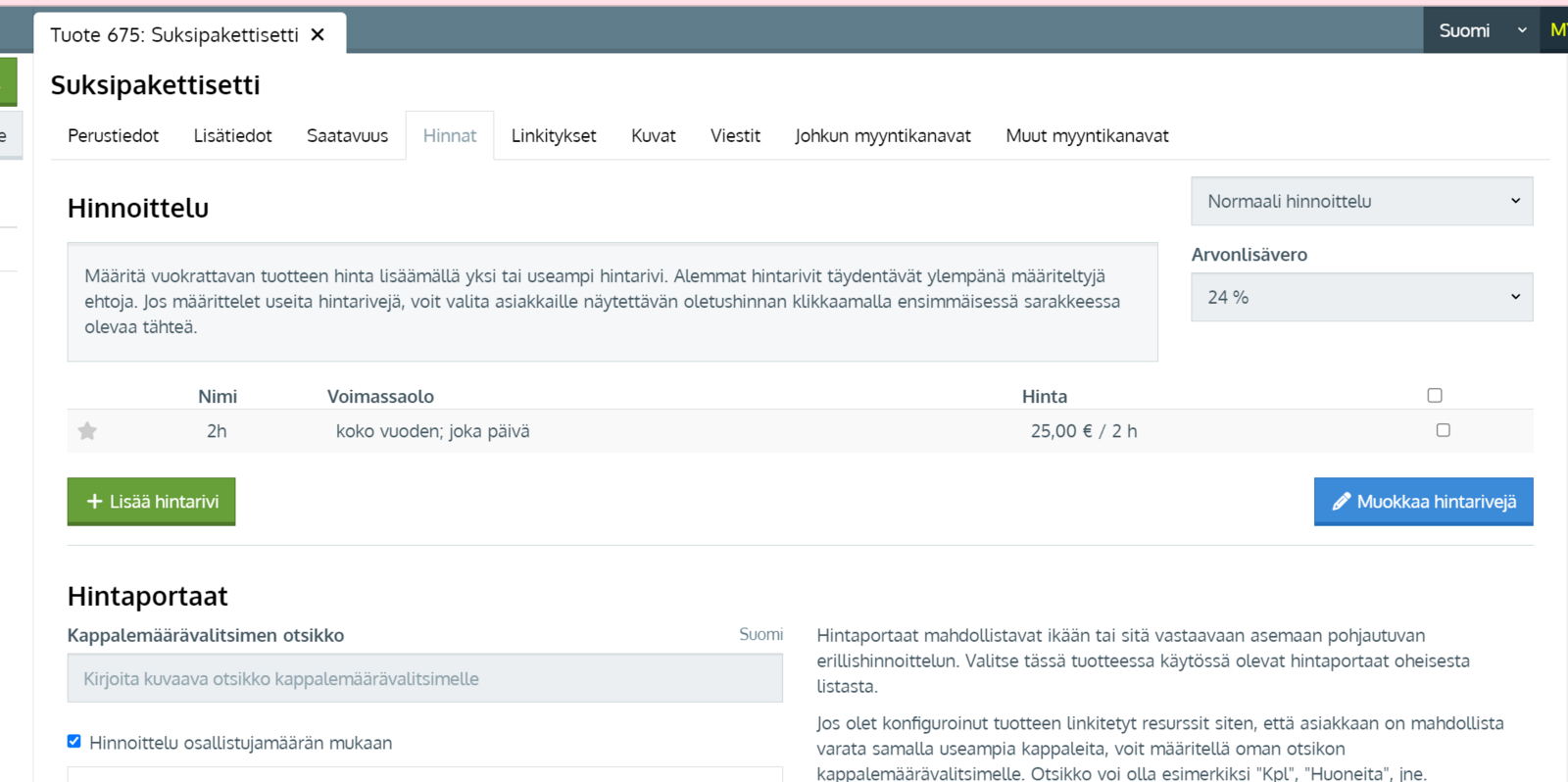
Task: Open the Lisätiedot tab
Action: tap(232, 136)
